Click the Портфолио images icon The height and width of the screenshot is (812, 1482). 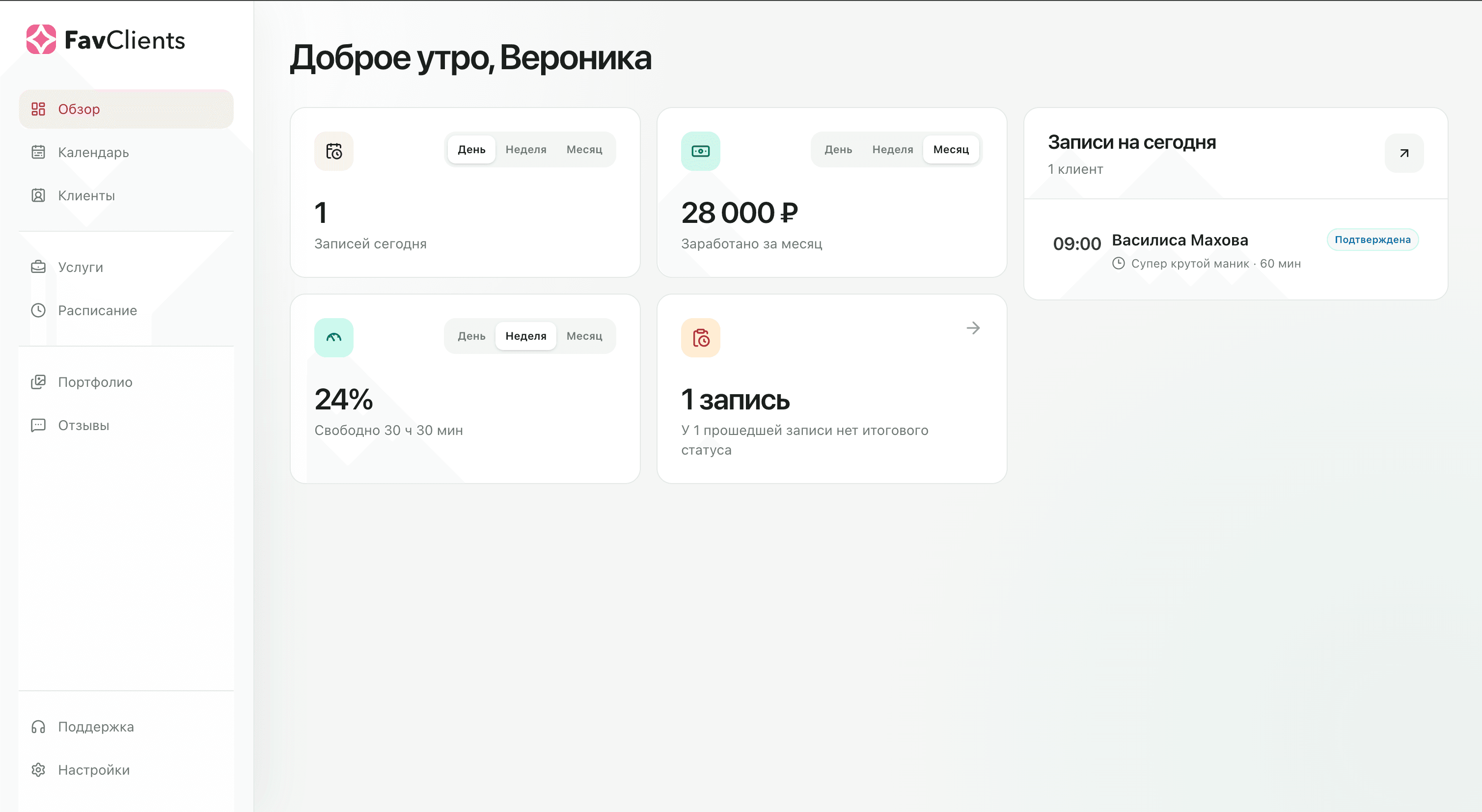(x=38, y=382)
